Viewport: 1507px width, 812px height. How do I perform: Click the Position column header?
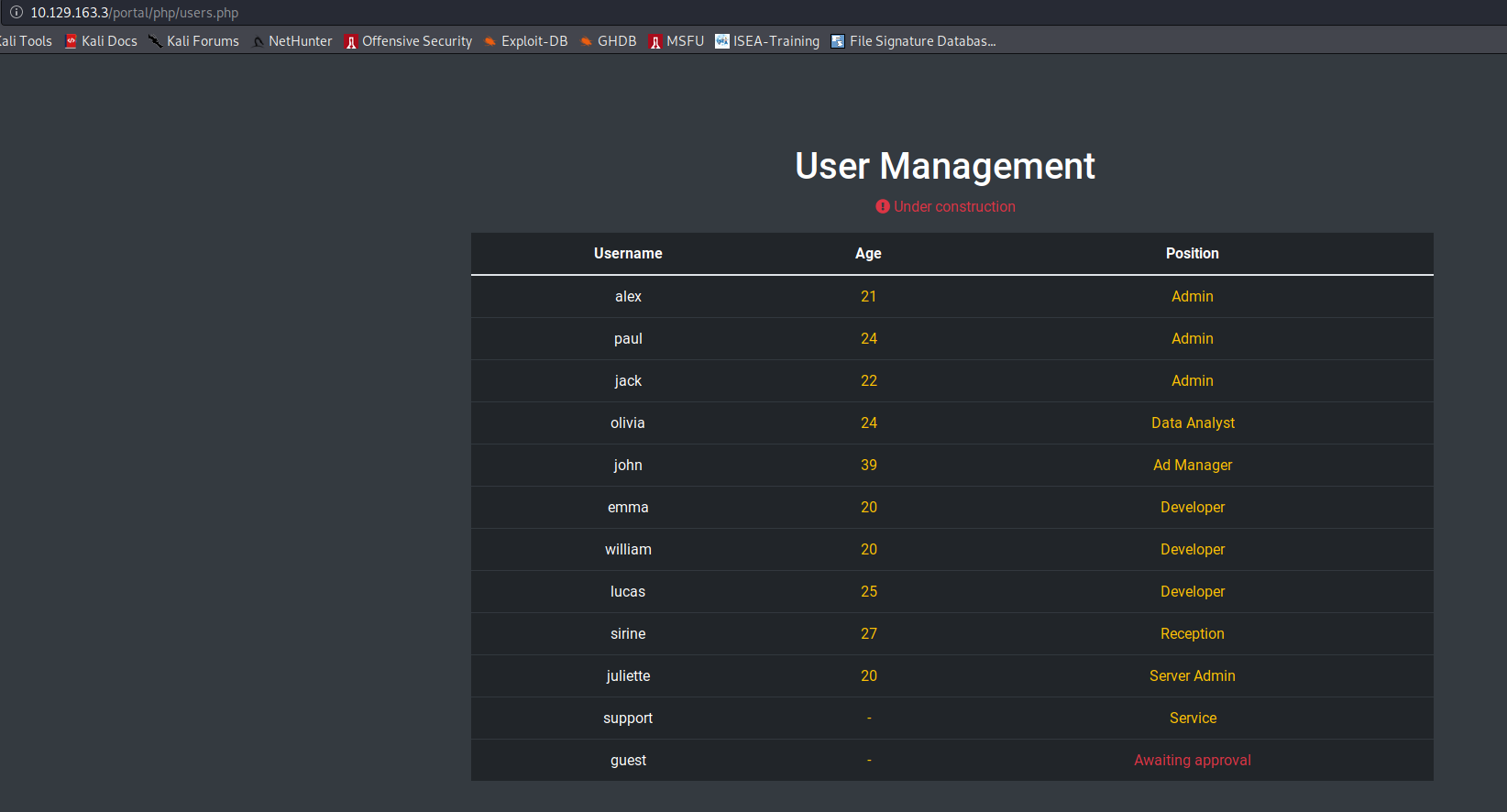pos(1192,254)
